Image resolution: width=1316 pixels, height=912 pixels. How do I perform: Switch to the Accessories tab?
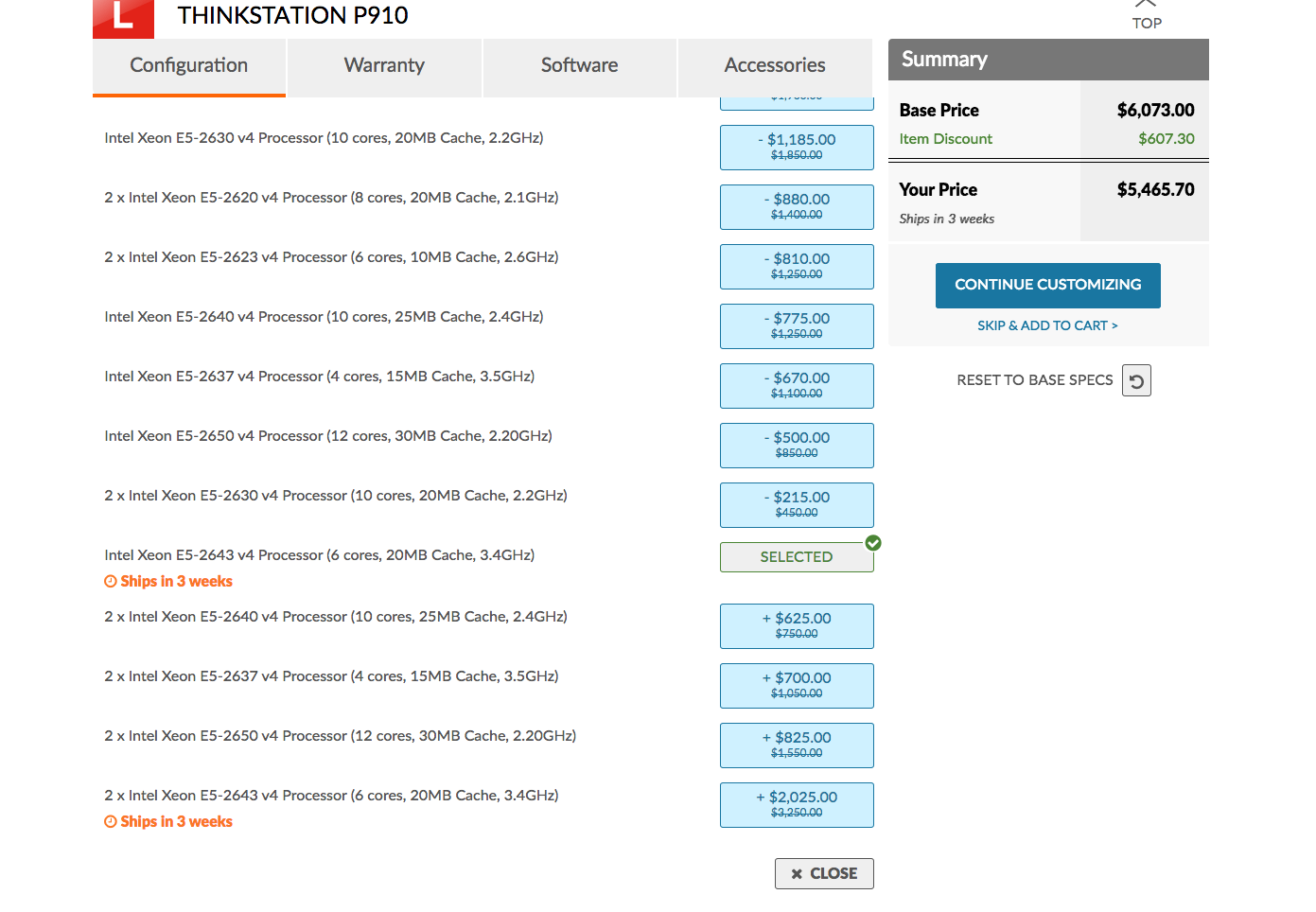pyautogui.click(x=775, y=66)
